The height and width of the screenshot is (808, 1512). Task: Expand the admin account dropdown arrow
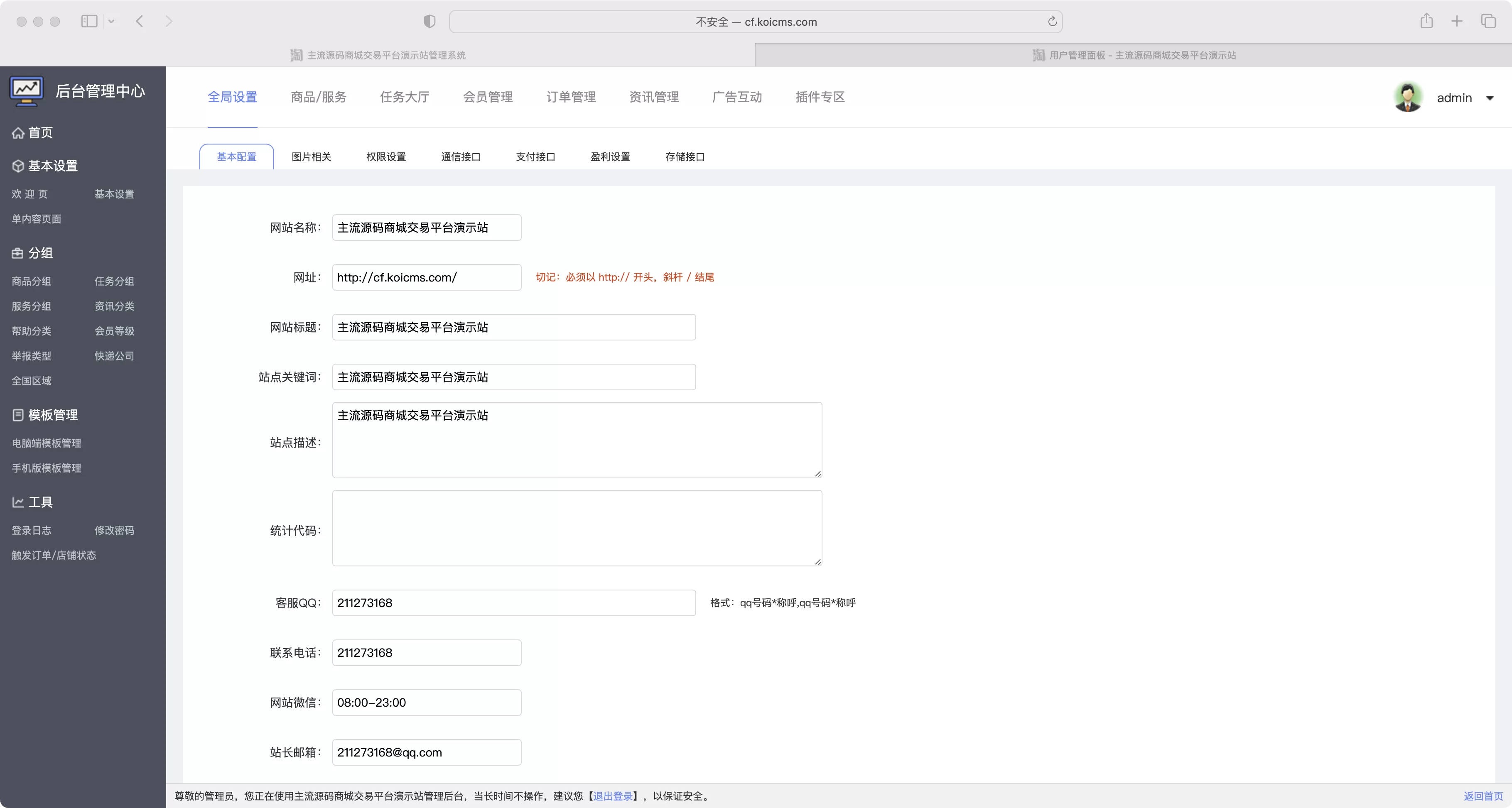(1490, 98)
